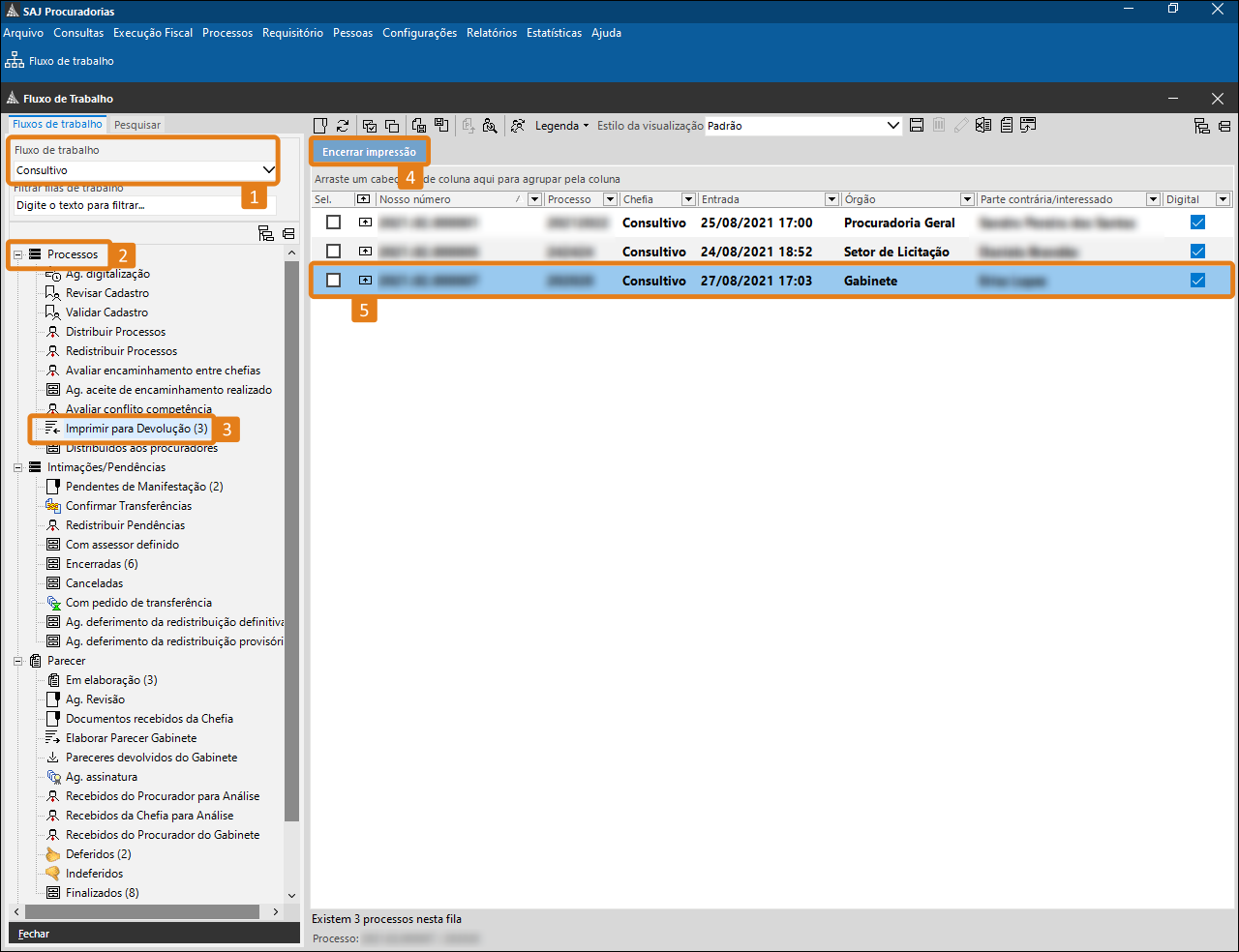
Task: Click the collapse rows icon above left panel tree
Action: coord(288,233)
